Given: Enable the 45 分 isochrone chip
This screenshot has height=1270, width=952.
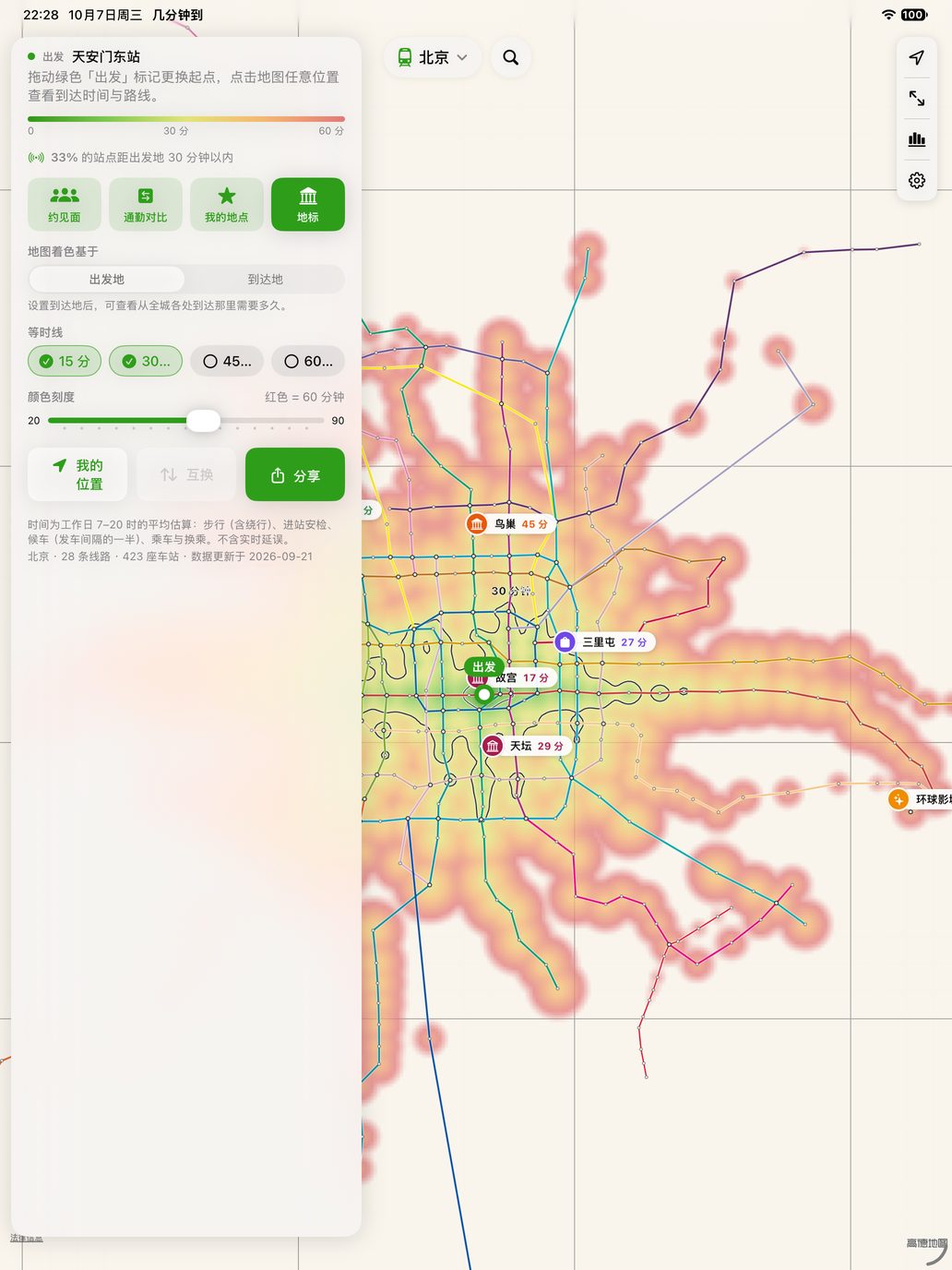Looking at the screenshot, I should tap(227, 361).
